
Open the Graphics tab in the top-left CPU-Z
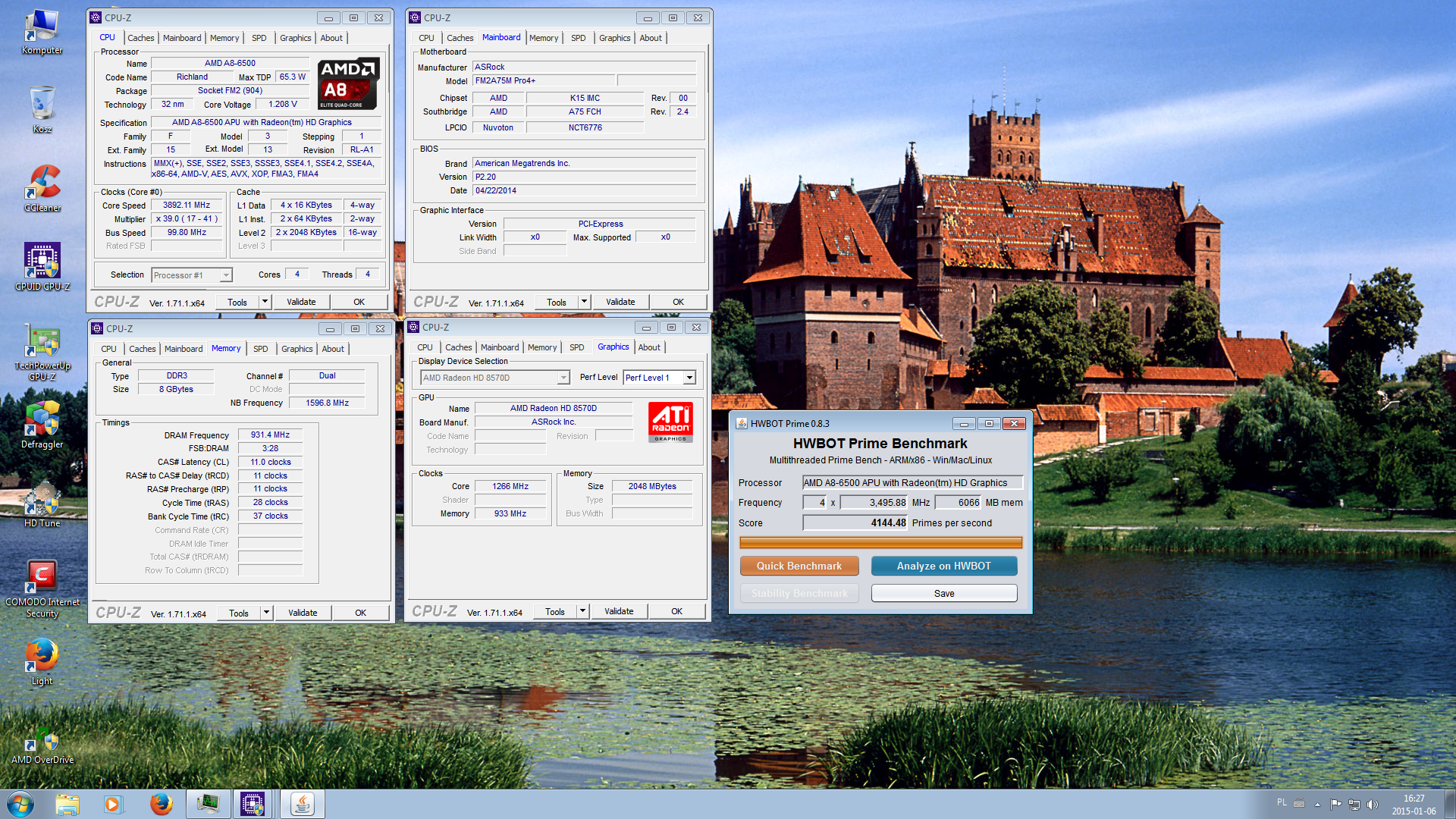click(x=295, y=38)
